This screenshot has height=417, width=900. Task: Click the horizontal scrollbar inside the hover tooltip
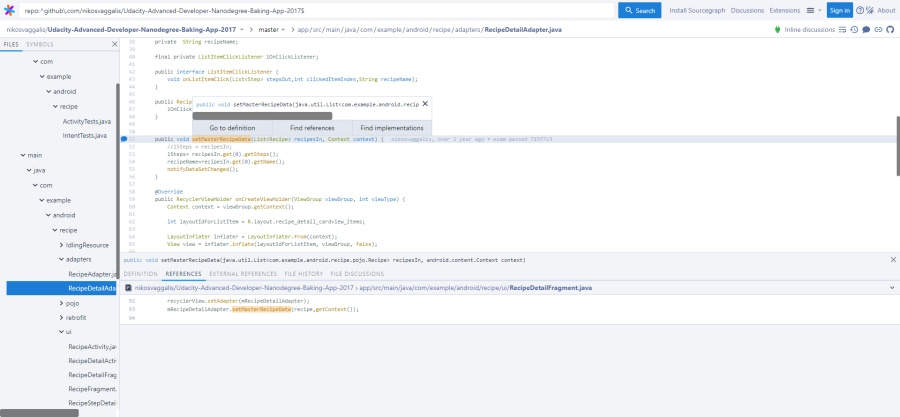(262, 116)
